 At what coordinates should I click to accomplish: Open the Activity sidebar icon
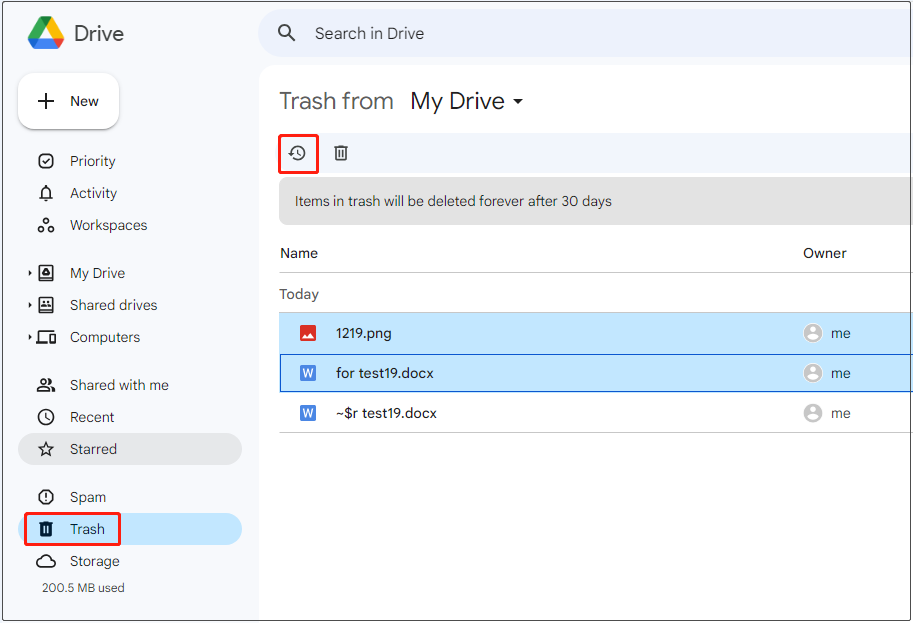pyautogui.click(x=46, y=193)
